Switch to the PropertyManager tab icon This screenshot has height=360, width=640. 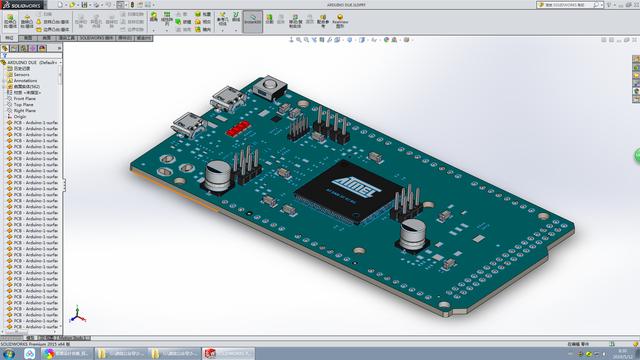point(14,48)
